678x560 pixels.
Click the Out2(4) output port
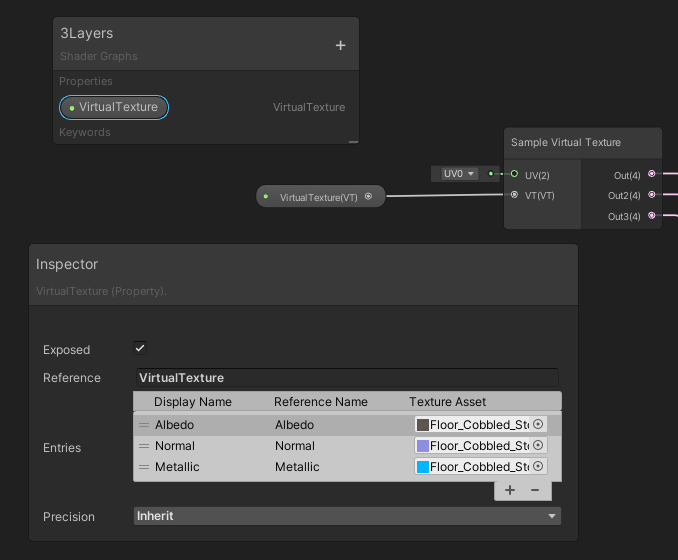[x=652, y=195]
